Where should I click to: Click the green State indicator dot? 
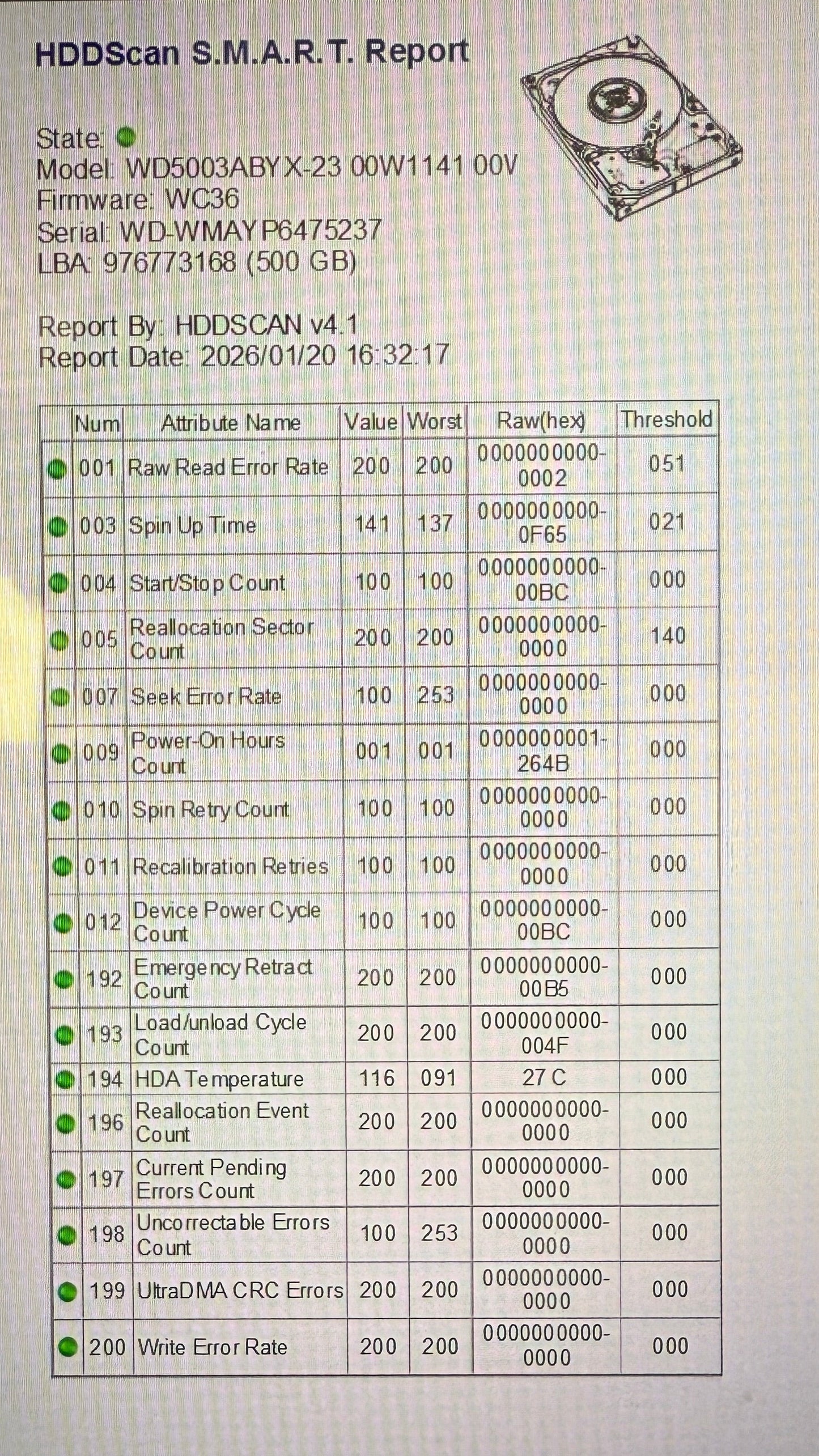point(126,137)
